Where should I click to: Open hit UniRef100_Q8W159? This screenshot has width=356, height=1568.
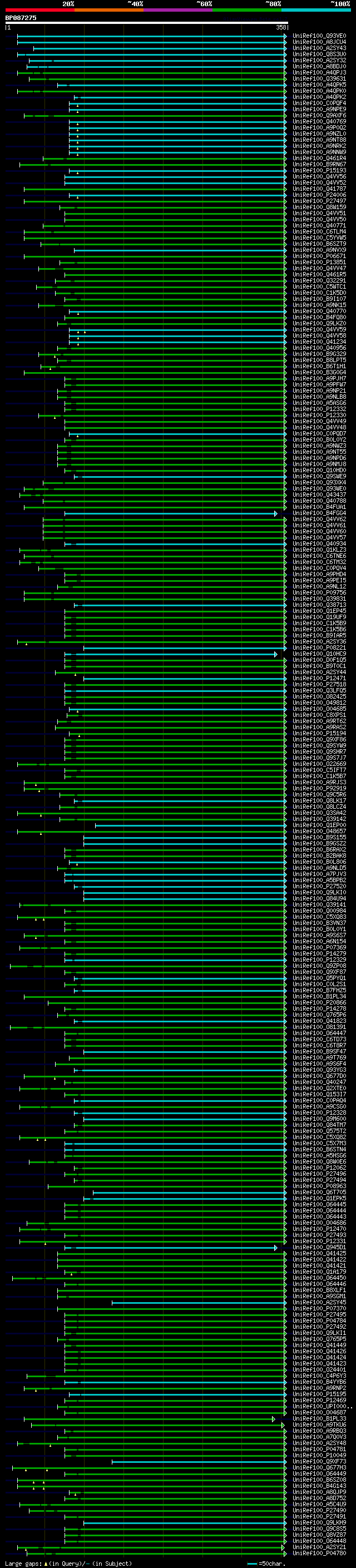(319, 207)
